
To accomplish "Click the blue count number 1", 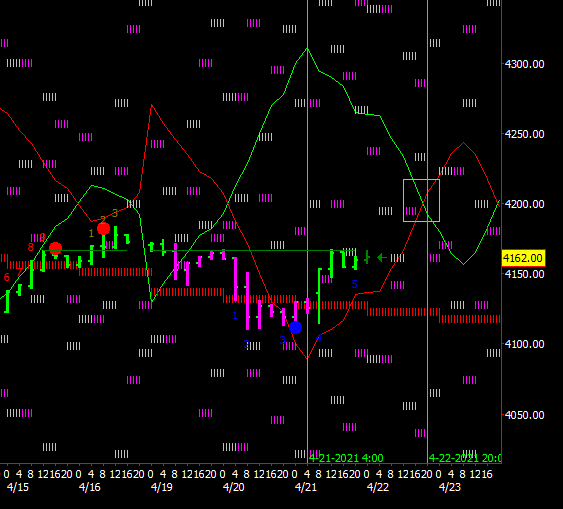I will [234, 316].
